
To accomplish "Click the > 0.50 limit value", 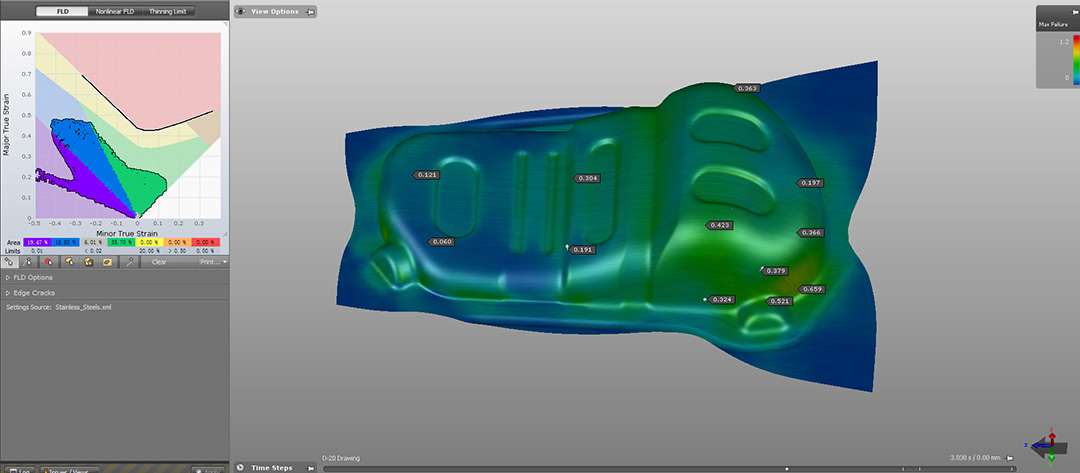I will [177, 251].
